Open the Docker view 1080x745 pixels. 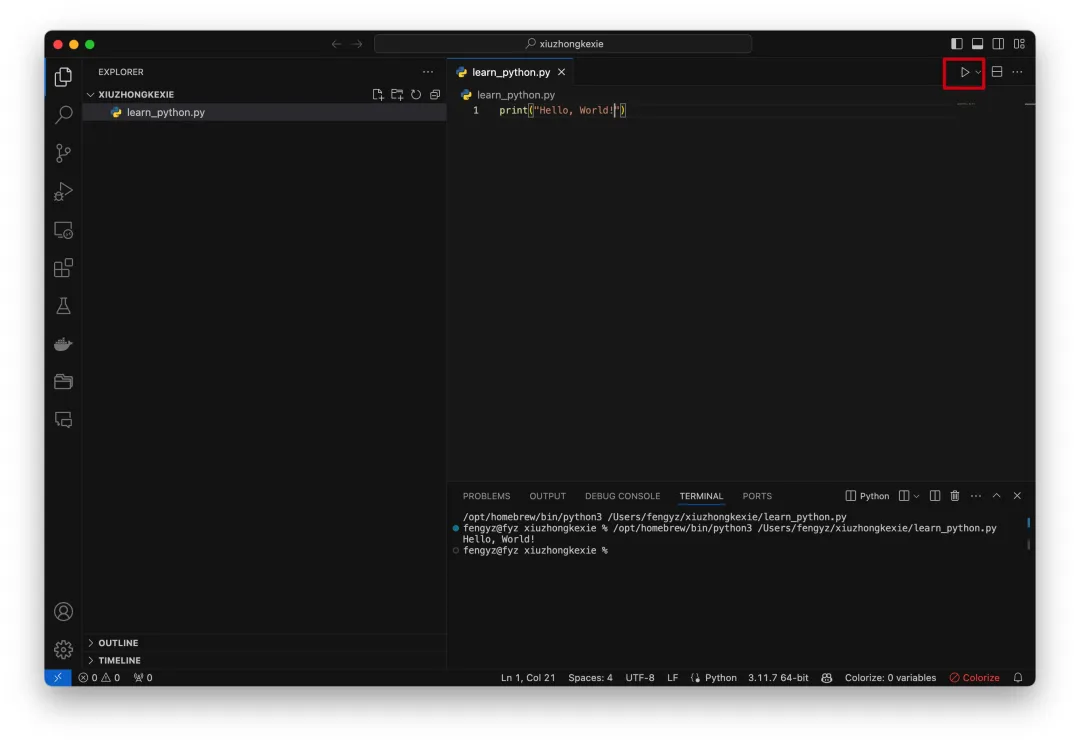pos(63,344)
